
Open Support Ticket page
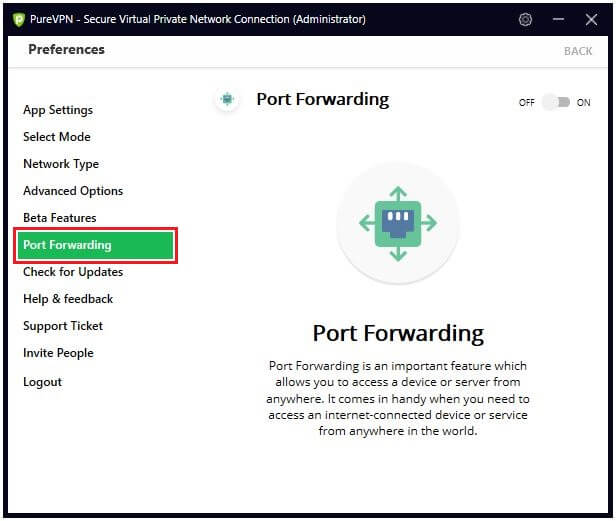(63, 326)
